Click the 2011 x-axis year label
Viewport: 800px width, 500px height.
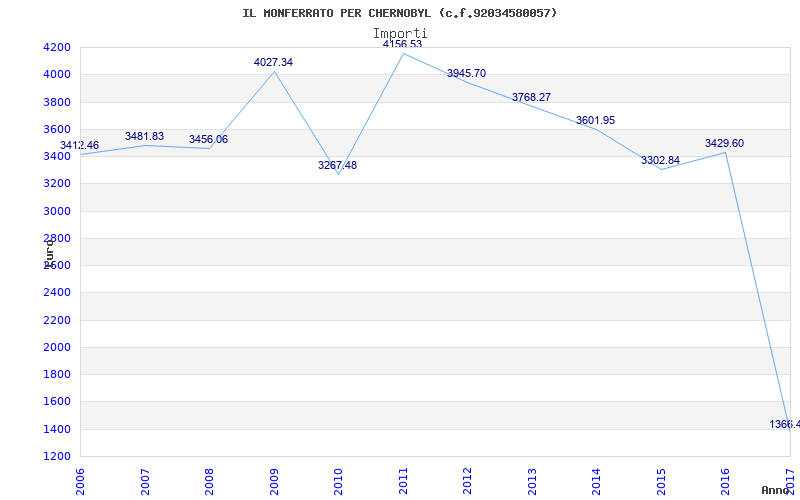[x=403, y=481]
